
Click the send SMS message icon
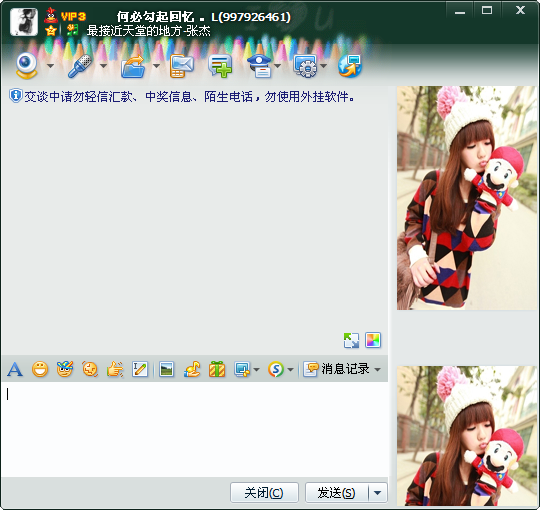click(181, 66)
